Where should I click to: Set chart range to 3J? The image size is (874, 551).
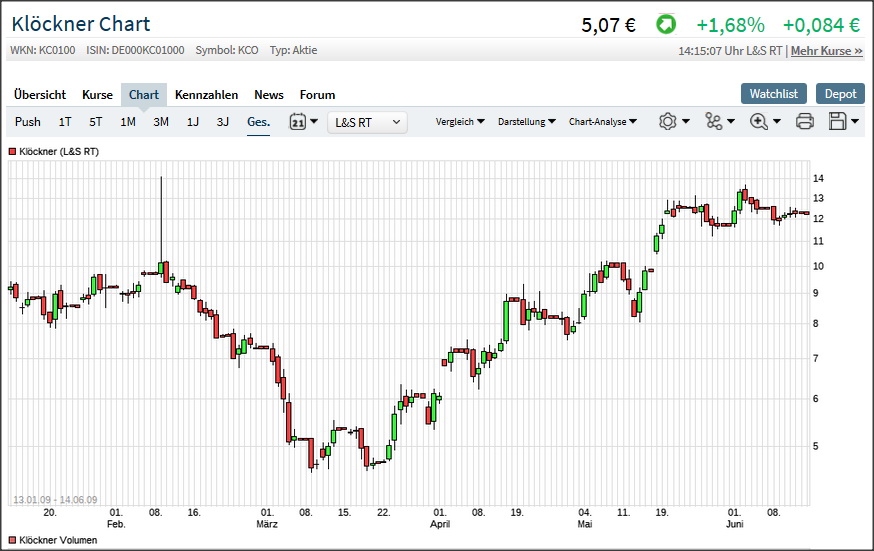click(222, 121)
